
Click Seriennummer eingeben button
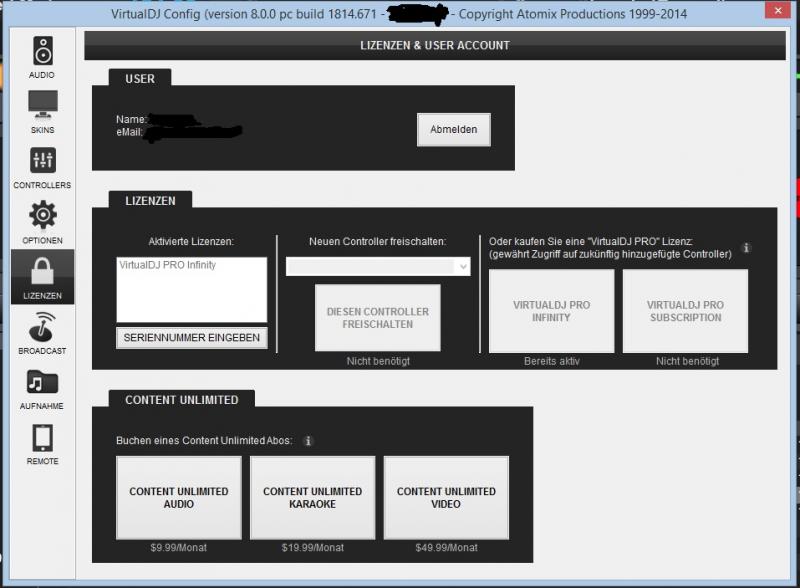(192, 338)
